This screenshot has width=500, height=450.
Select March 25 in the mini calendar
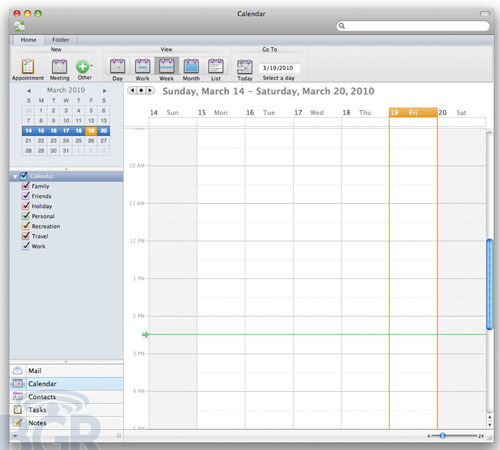click(x=78, y=141)
